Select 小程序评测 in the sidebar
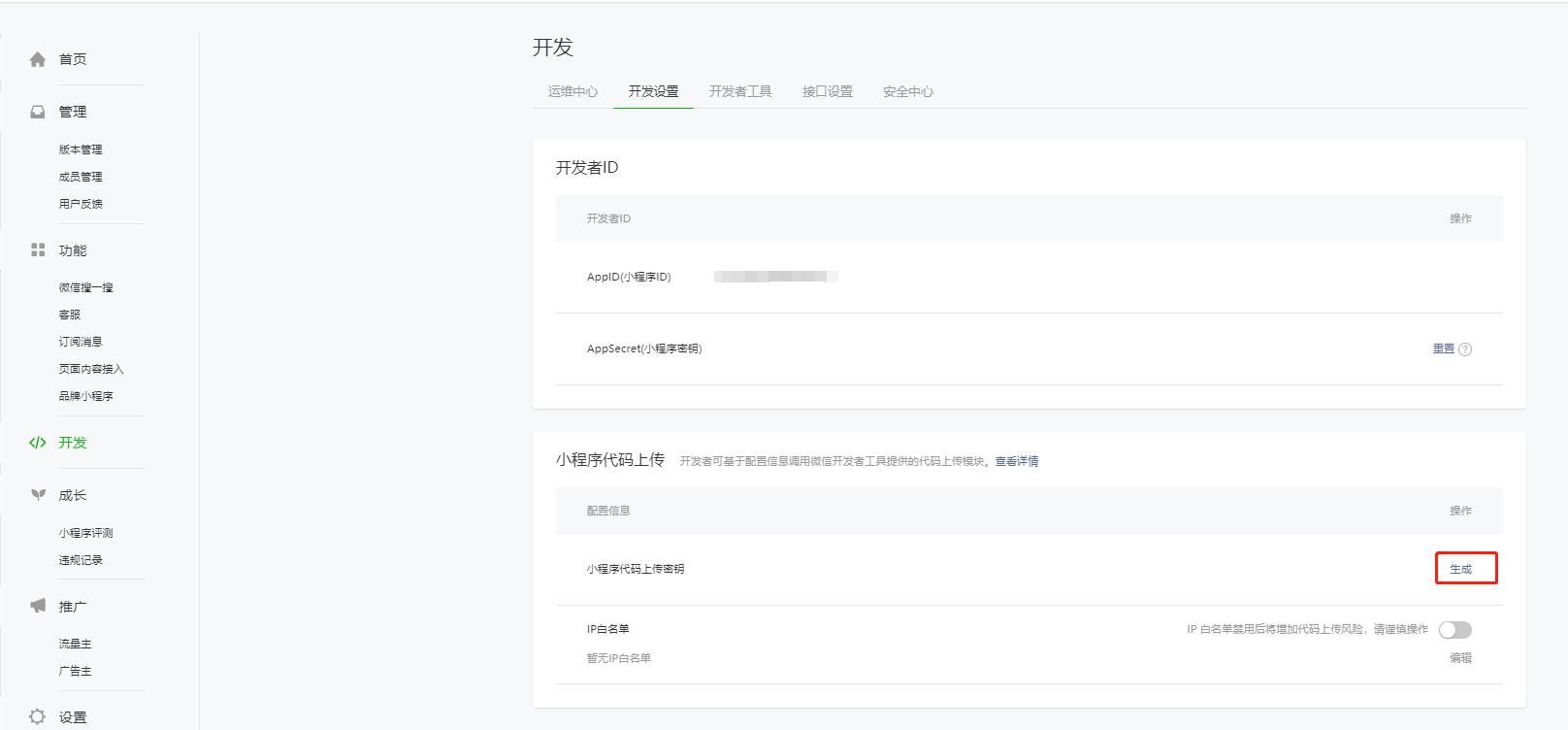 tap(85, 533)
